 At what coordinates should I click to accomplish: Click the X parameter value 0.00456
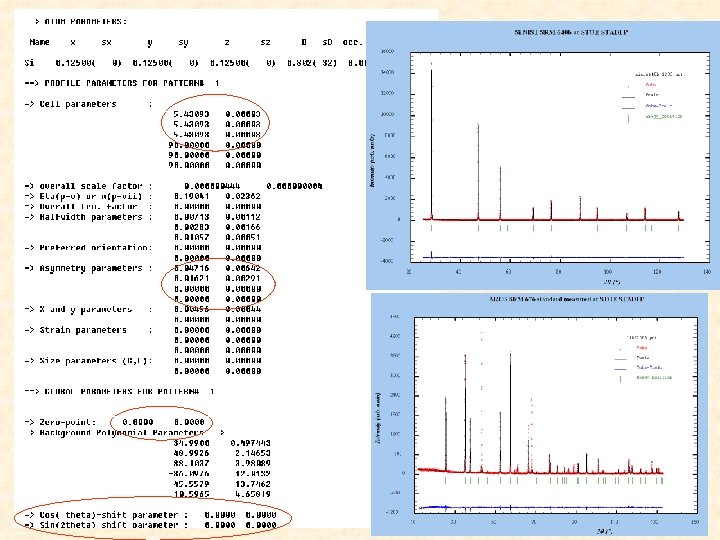191,309
